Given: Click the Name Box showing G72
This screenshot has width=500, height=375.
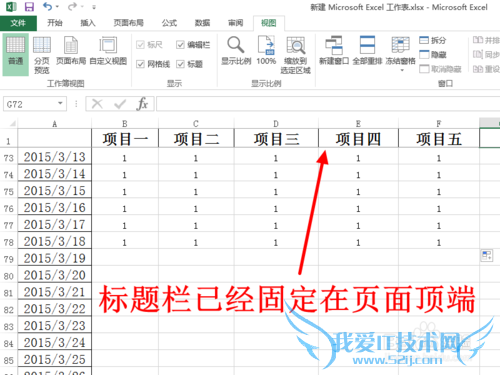Looking at the screenshot, I should click(x=30, y=104).
